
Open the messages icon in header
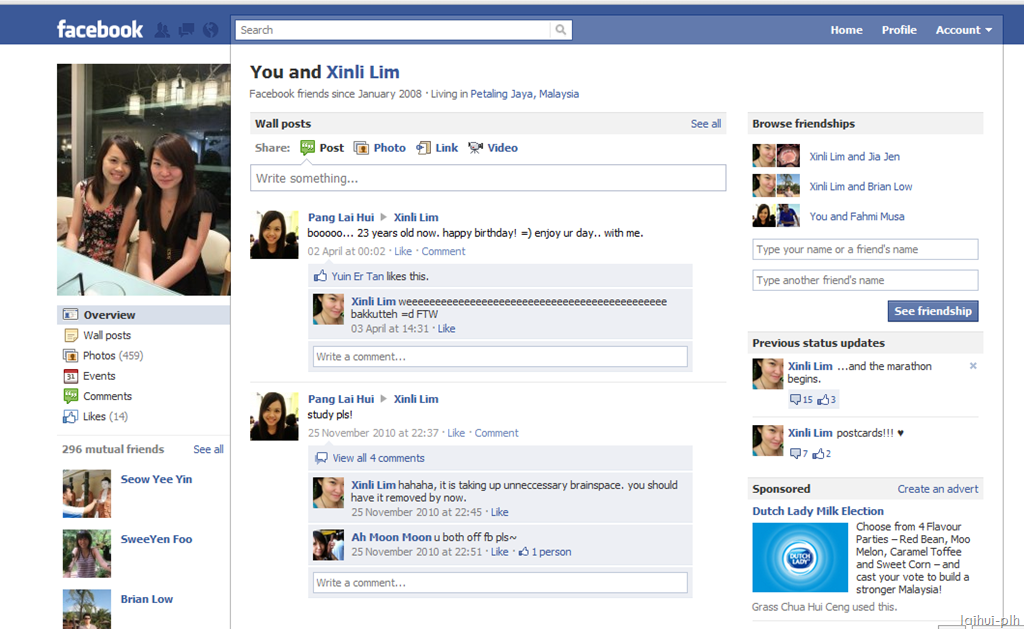(186, 30)
